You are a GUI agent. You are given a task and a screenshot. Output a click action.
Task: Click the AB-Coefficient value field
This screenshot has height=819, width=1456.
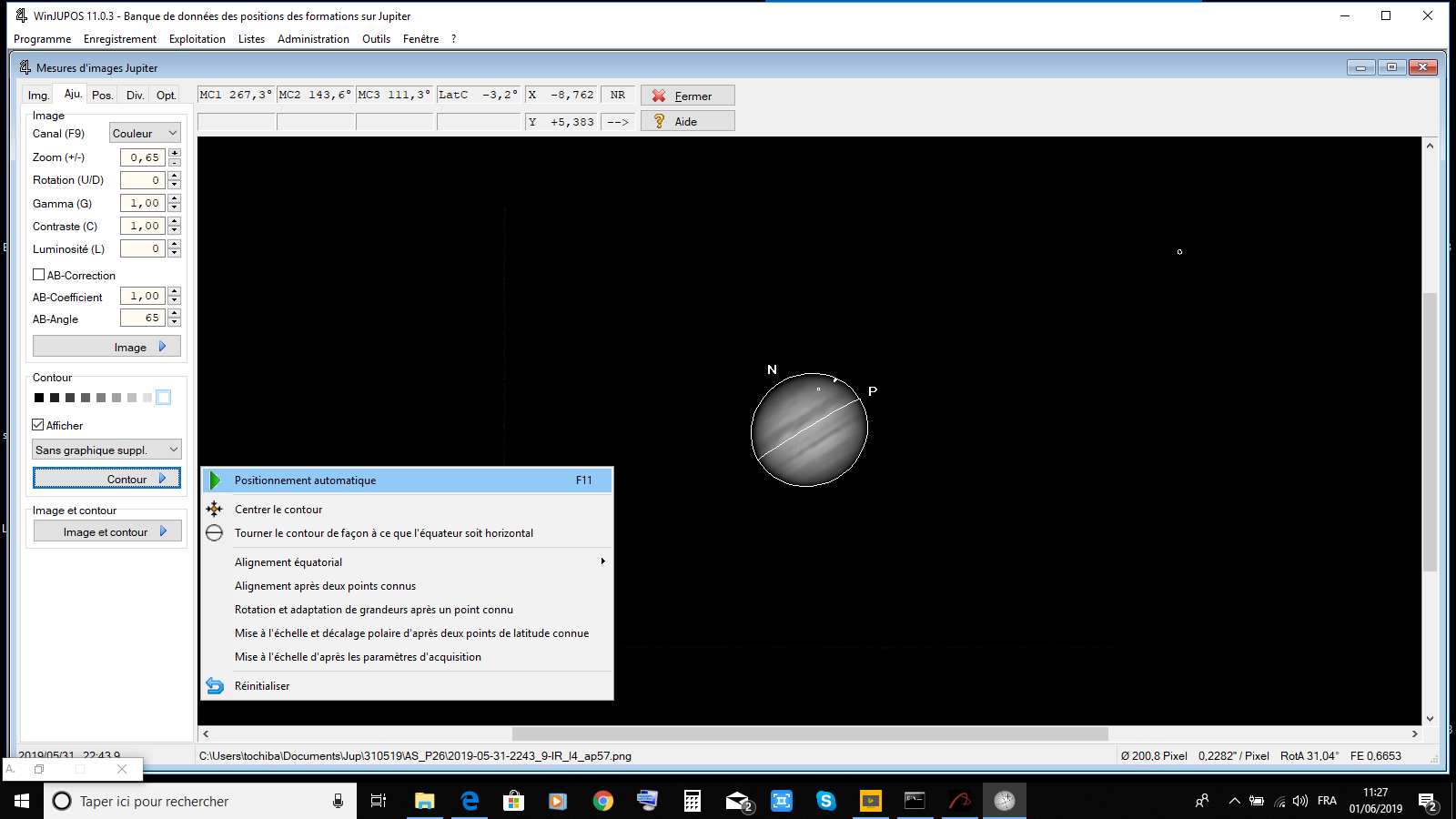click(143, 296)
